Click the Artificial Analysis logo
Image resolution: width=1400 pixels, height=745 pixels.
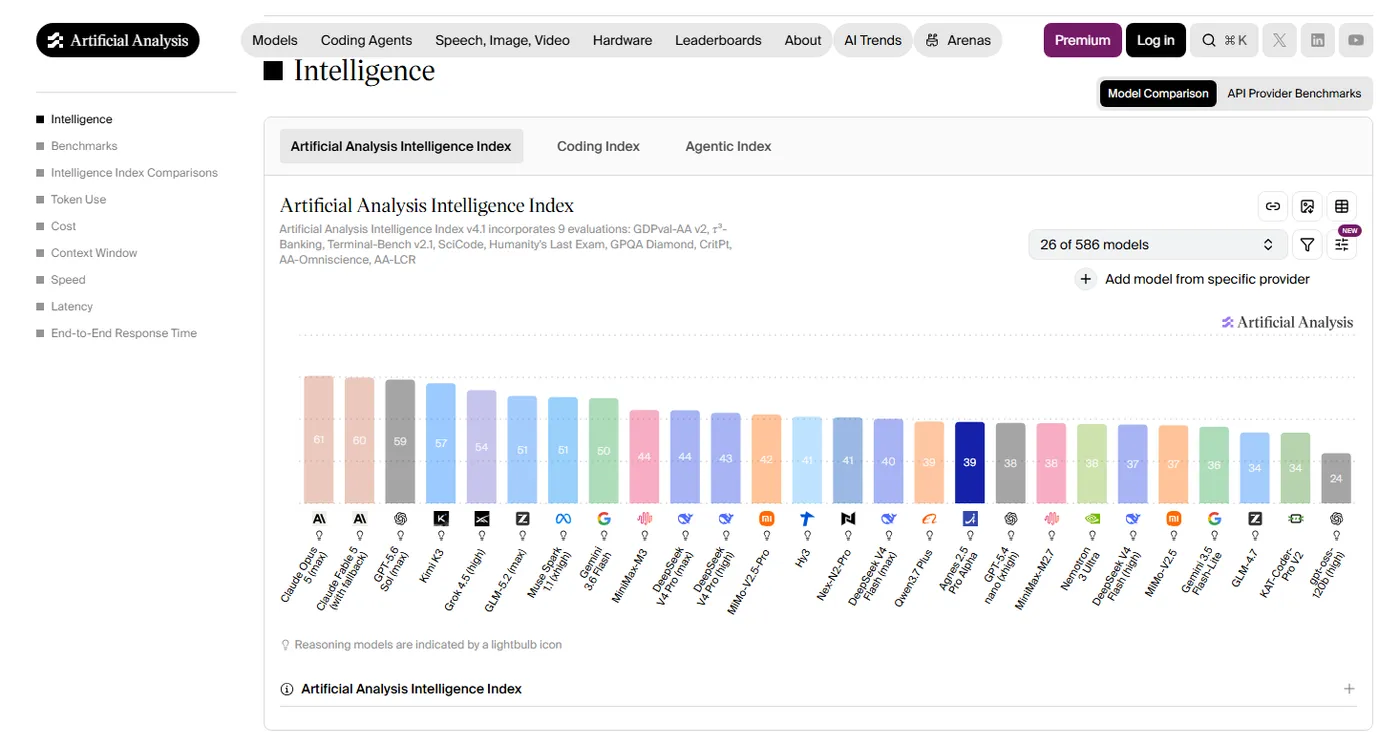118,40
